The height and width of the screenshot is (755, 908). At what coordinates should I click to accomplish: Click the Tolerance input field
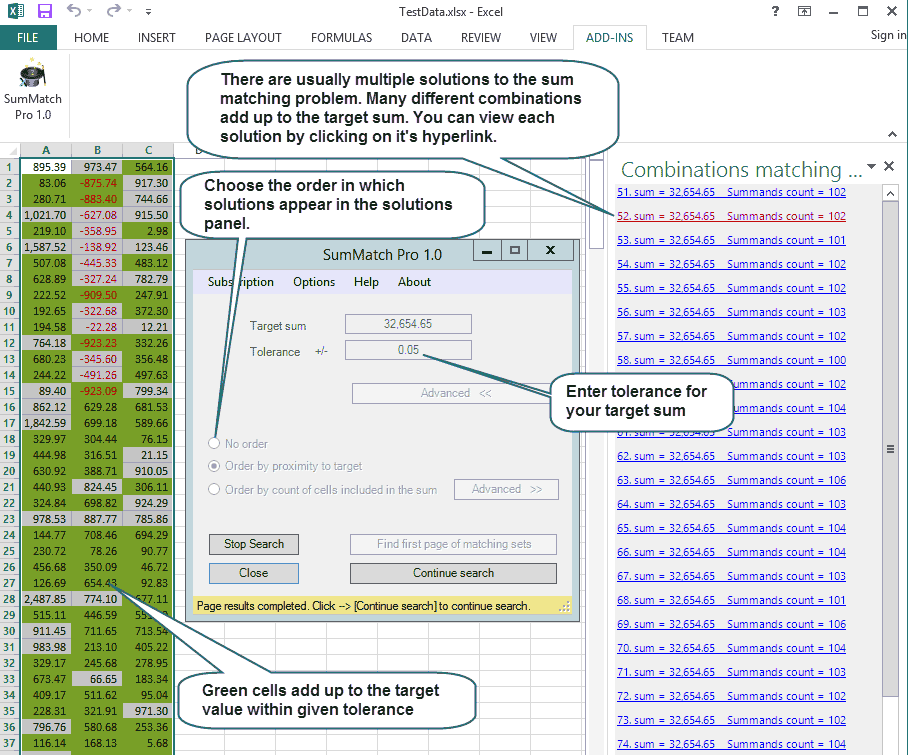(x=408, y=350)
